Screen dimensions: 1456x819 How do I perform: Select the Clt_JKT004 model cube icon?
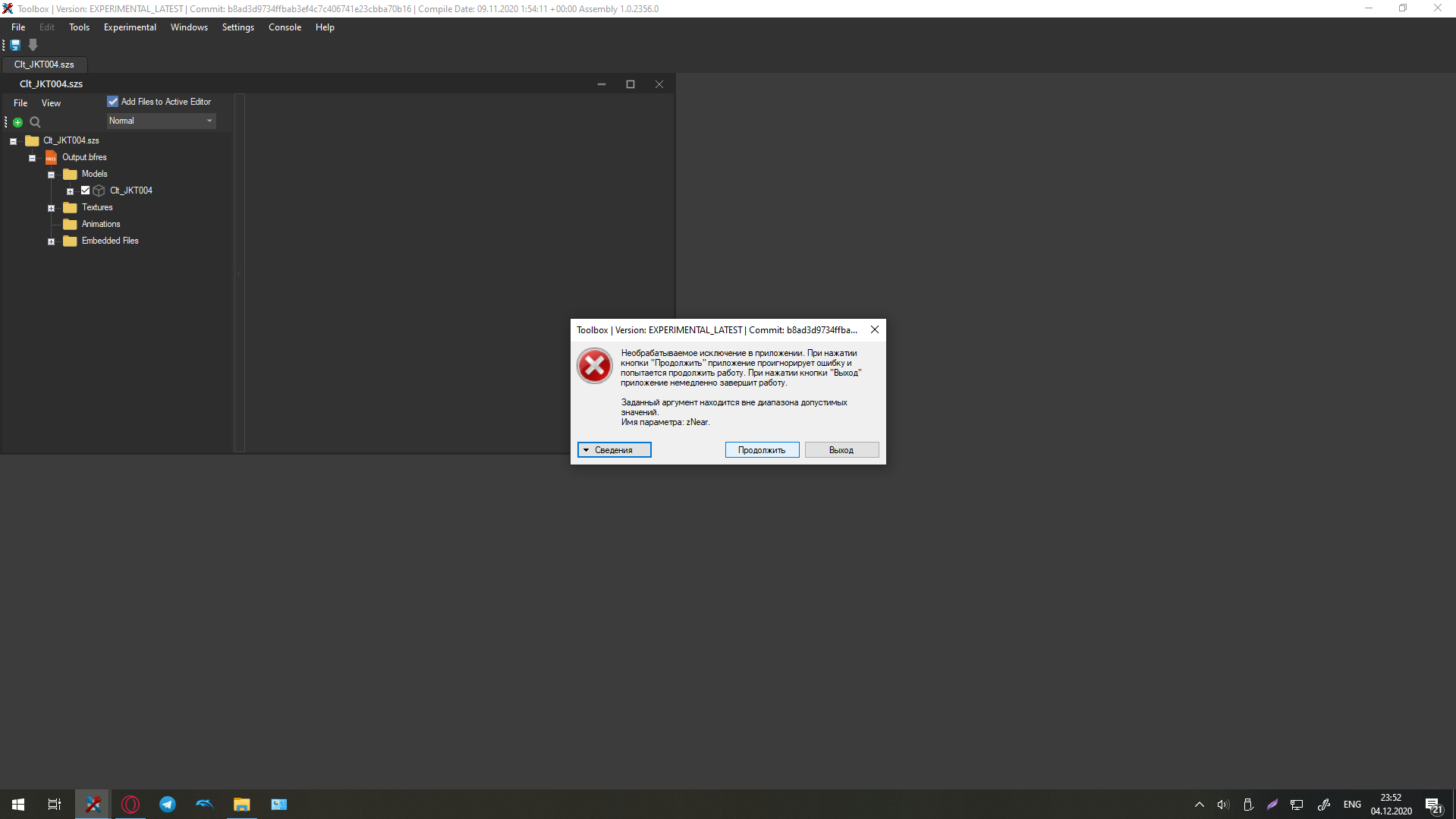point(99,191)
